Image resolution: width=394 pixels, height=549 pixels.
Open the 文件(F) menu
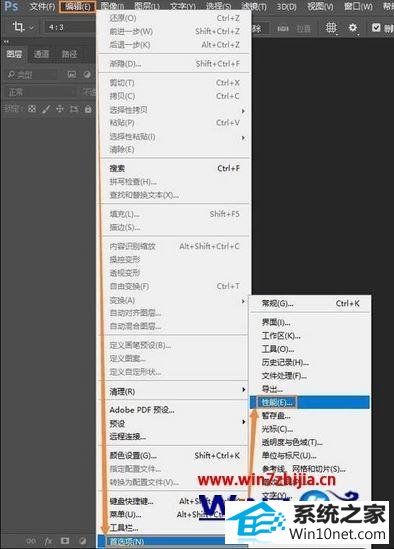[42, 6]
